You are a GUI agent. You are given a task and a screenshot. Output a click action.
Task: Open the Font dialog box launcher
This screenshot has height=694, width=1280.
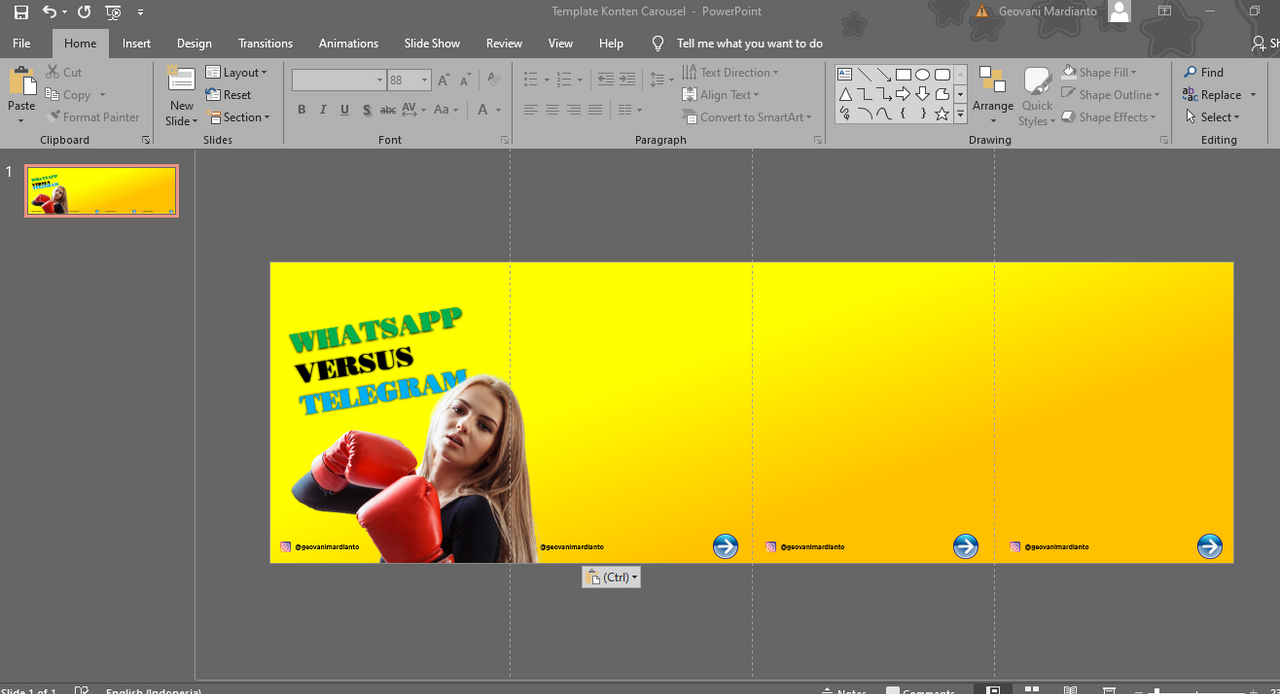coord(504,140)
